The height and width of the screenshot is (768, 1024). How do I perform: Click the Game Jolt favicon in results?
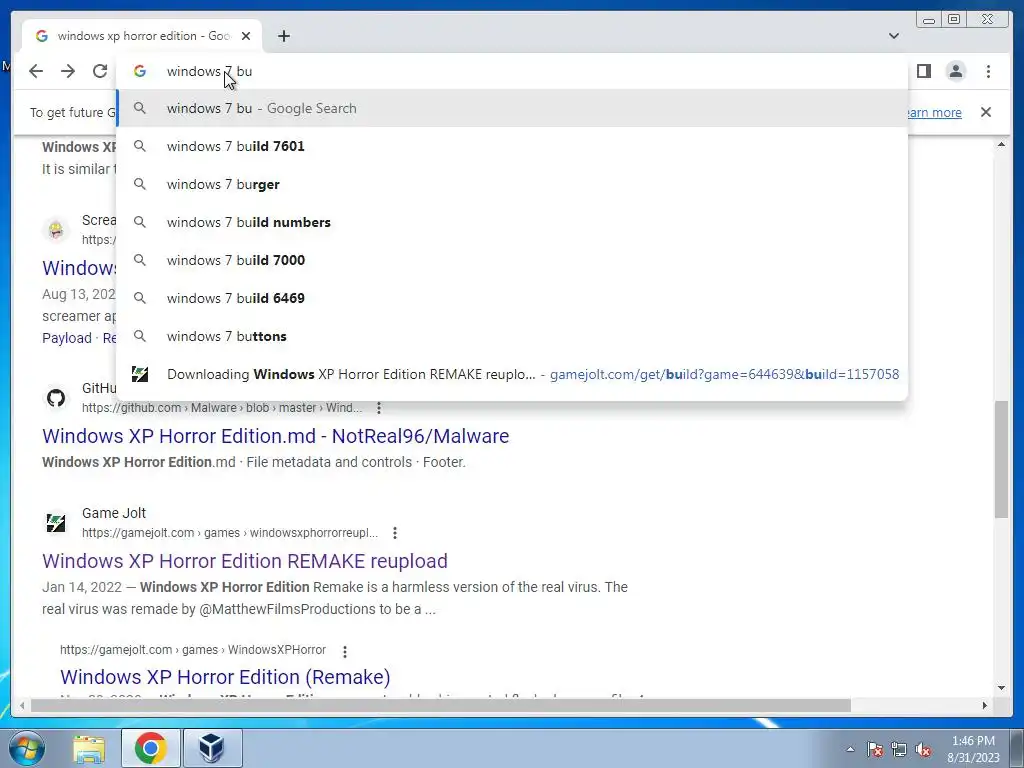tap(56, 522)
